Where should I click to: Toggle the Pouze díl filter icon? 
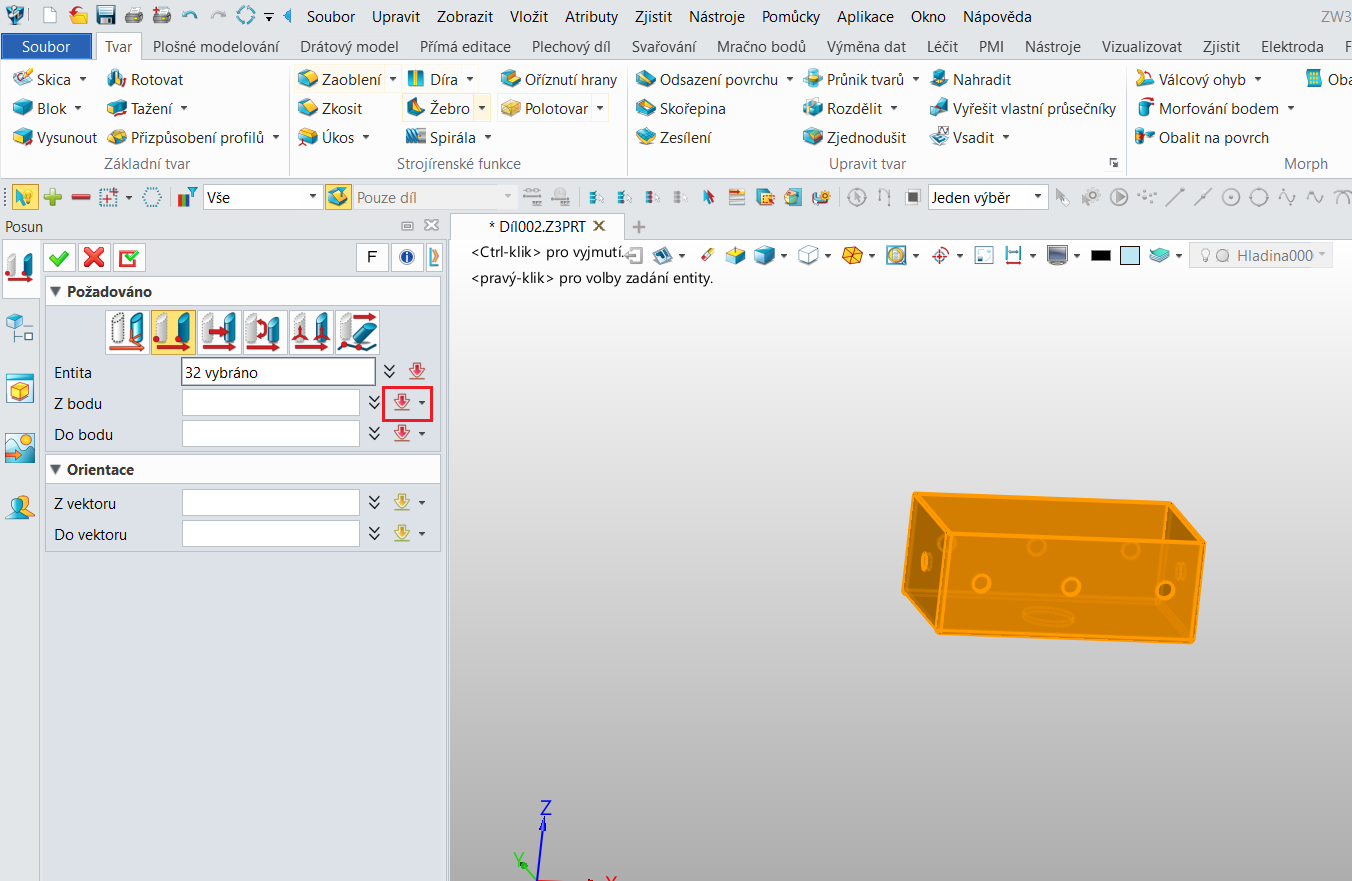point(339,198)
